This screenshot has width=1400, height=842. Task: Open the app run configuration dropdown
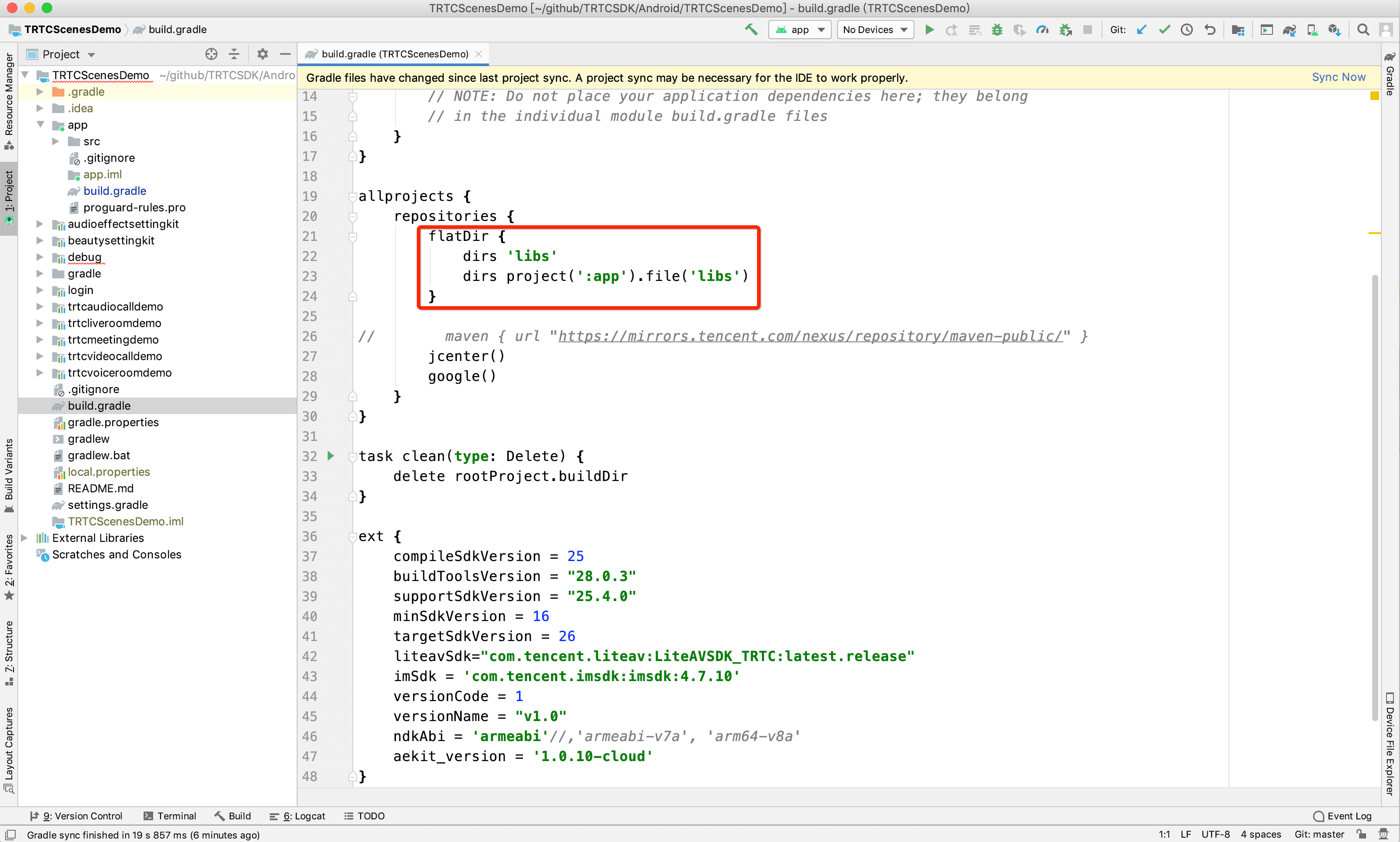point(800,30)
